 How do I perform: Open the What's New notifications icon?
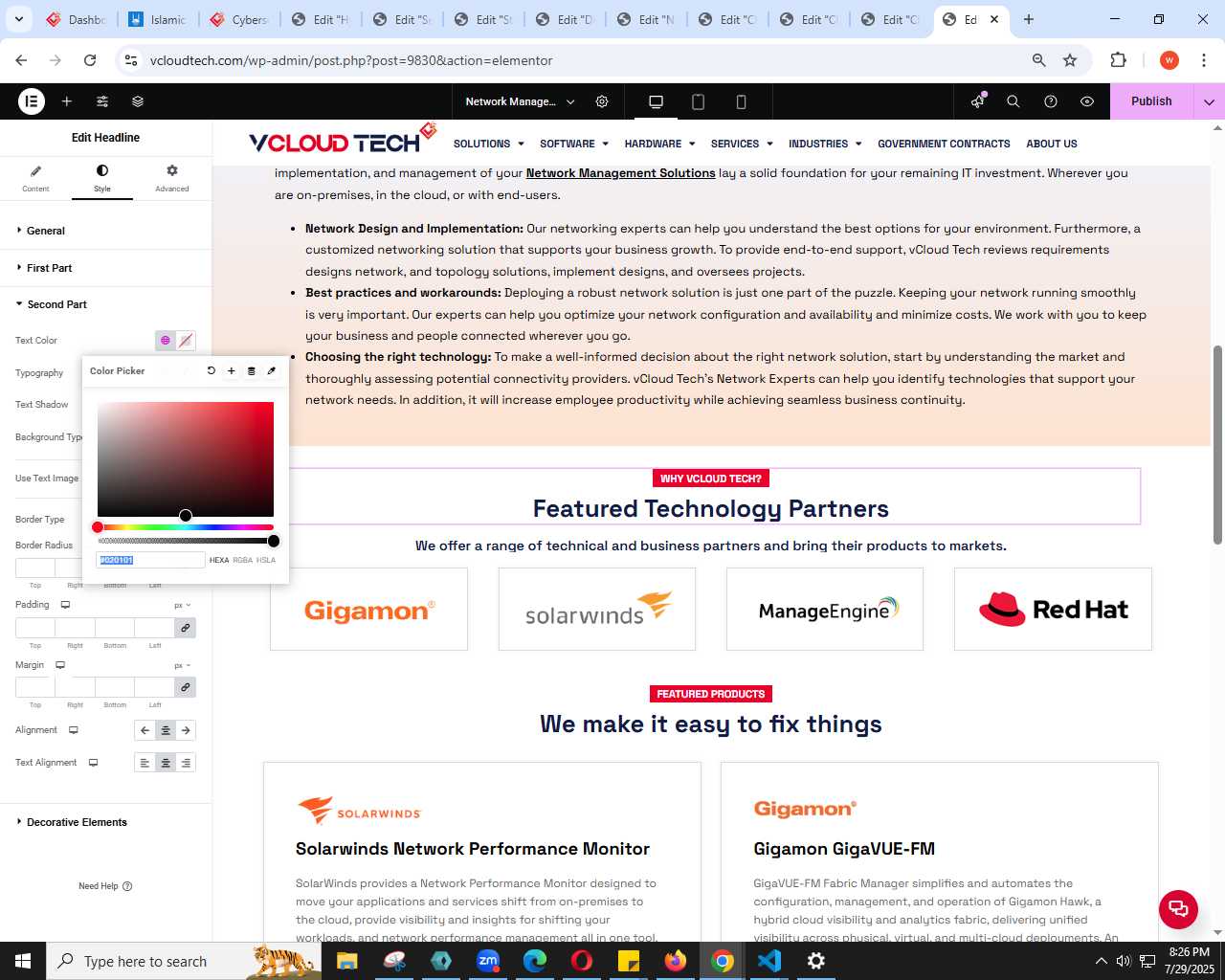(x=978, y=101)
